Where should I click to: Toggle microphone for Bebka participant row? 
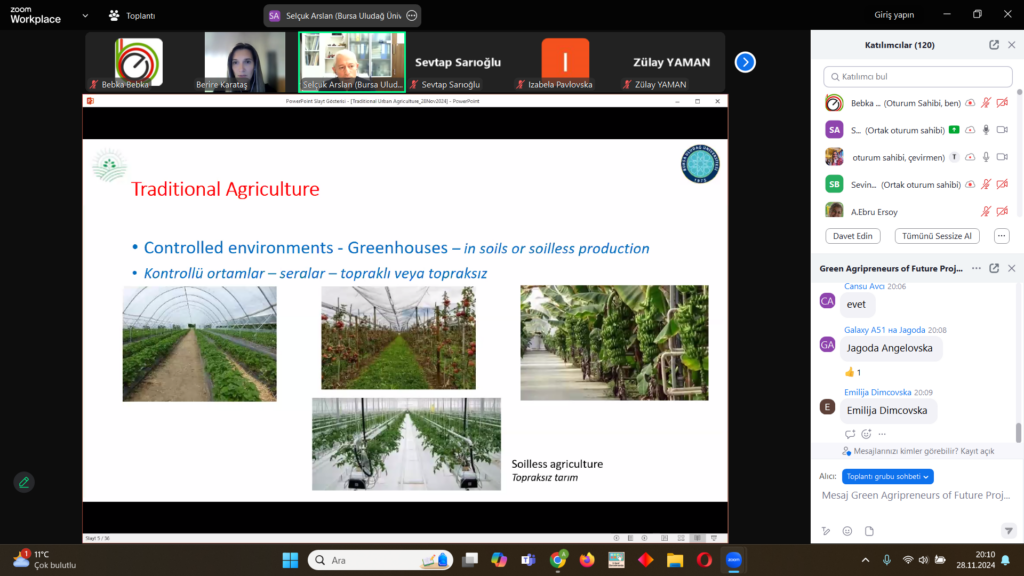(x=985, y=103)
